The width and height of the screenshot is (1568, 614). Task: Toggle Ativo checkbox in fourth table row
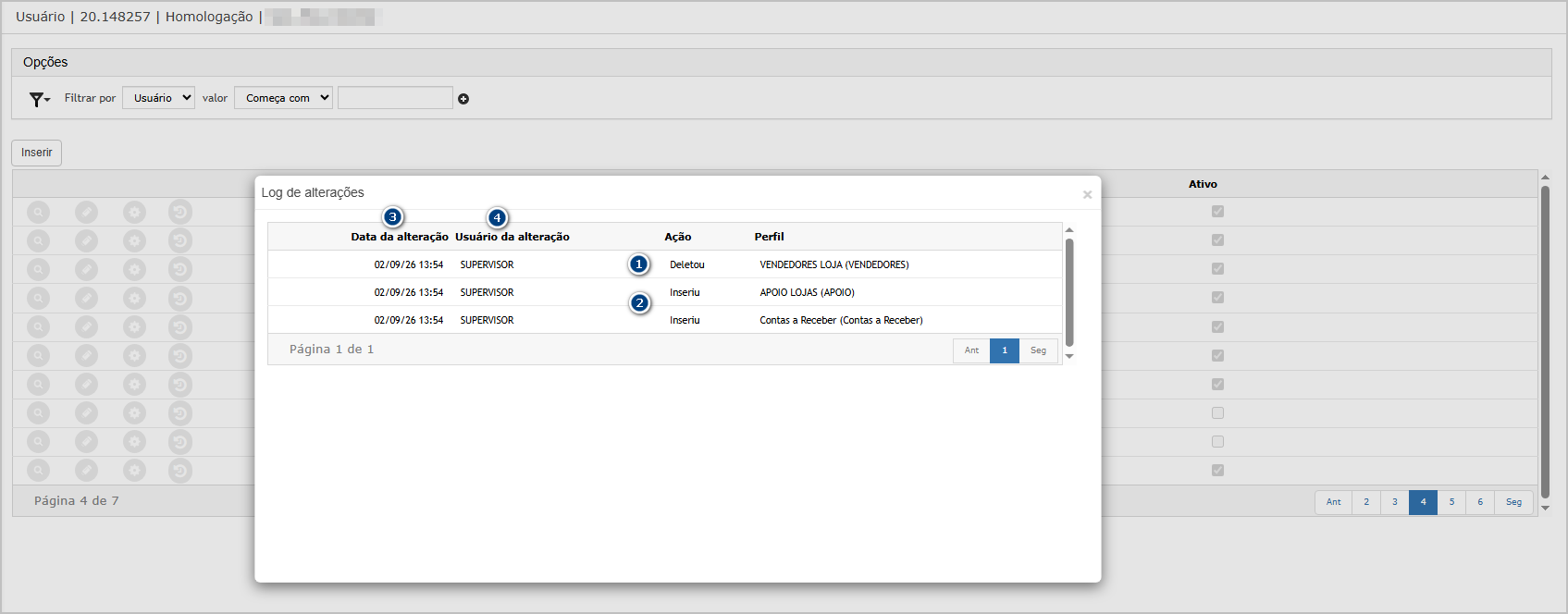click(x=1217, y=298)
